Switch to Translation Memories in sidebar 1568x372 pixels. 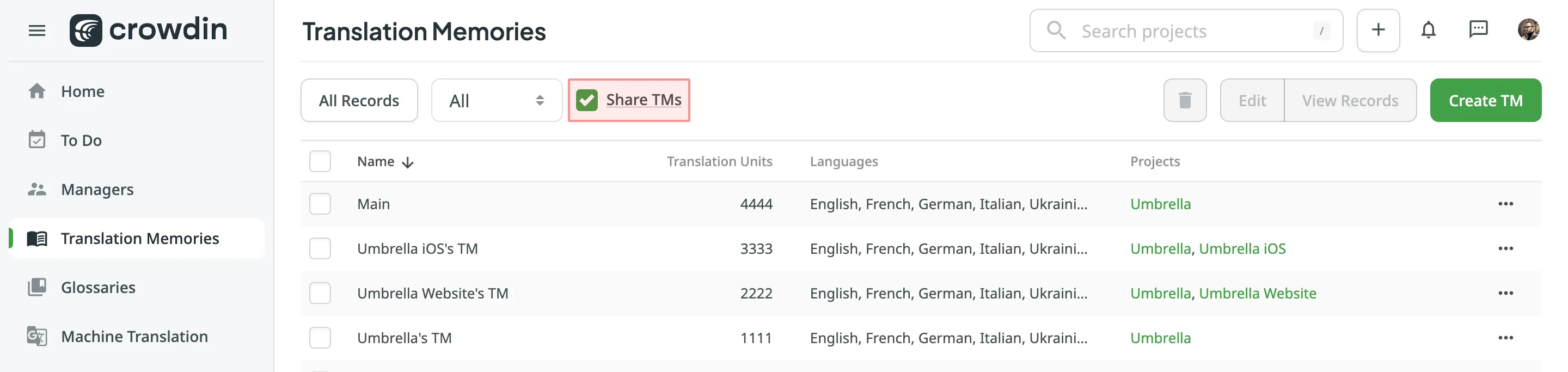(x=139, y=238)
